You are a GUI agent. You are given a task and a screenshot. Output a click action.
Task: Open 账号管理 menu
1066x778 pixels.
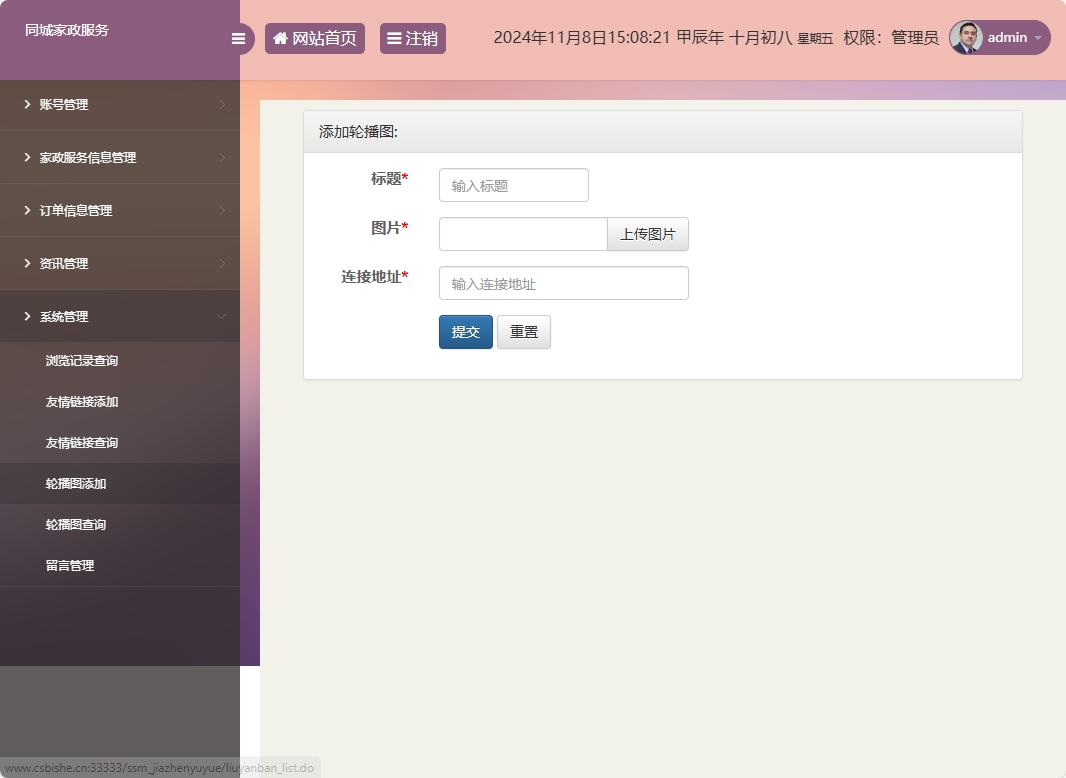[x=120, y=105]
